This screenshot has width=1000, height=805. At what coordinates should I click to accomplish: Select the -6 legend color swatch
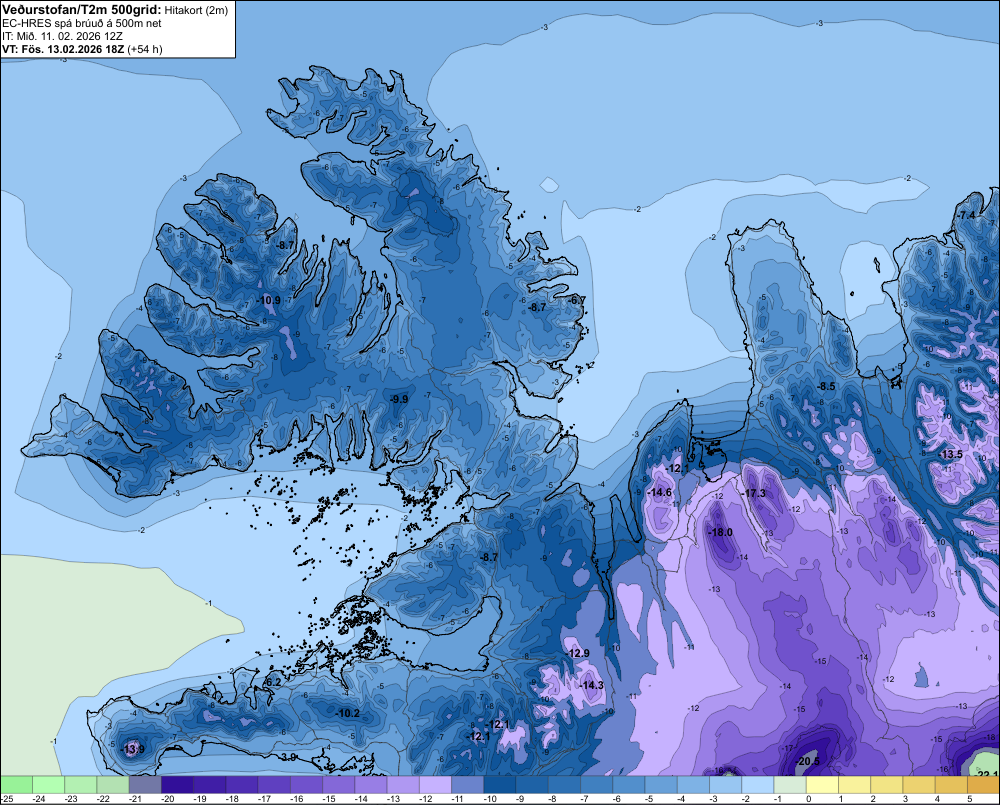click(x=628, y=785)
